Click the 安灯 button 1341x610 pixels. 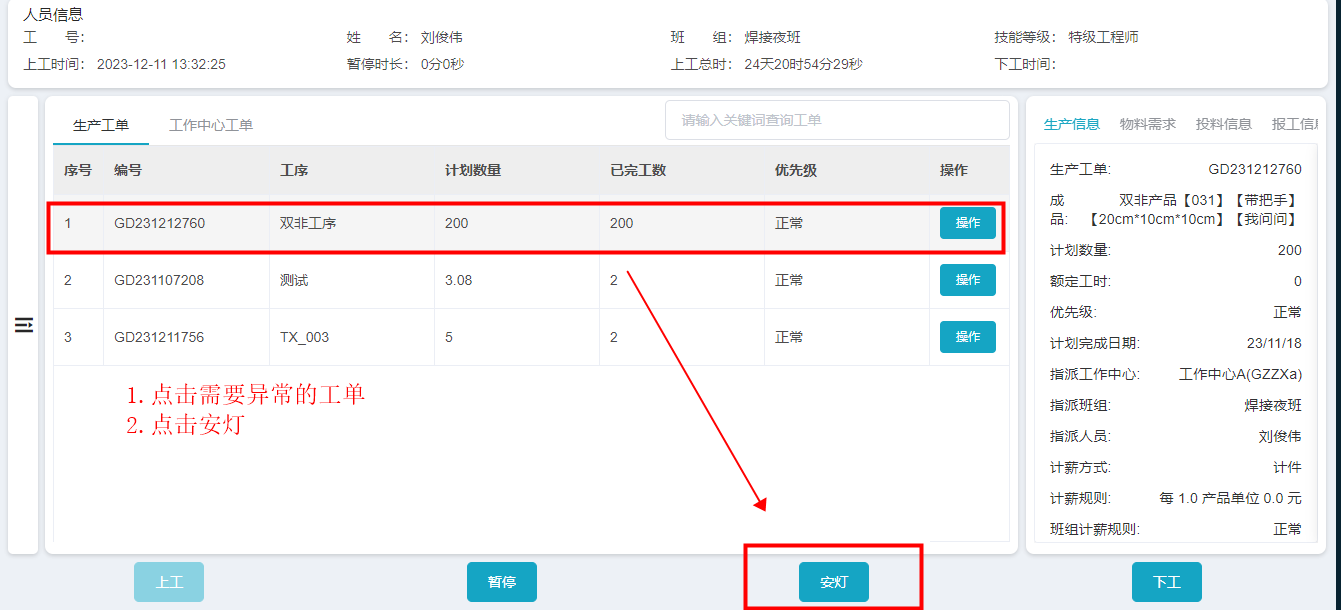pos(833,582)
